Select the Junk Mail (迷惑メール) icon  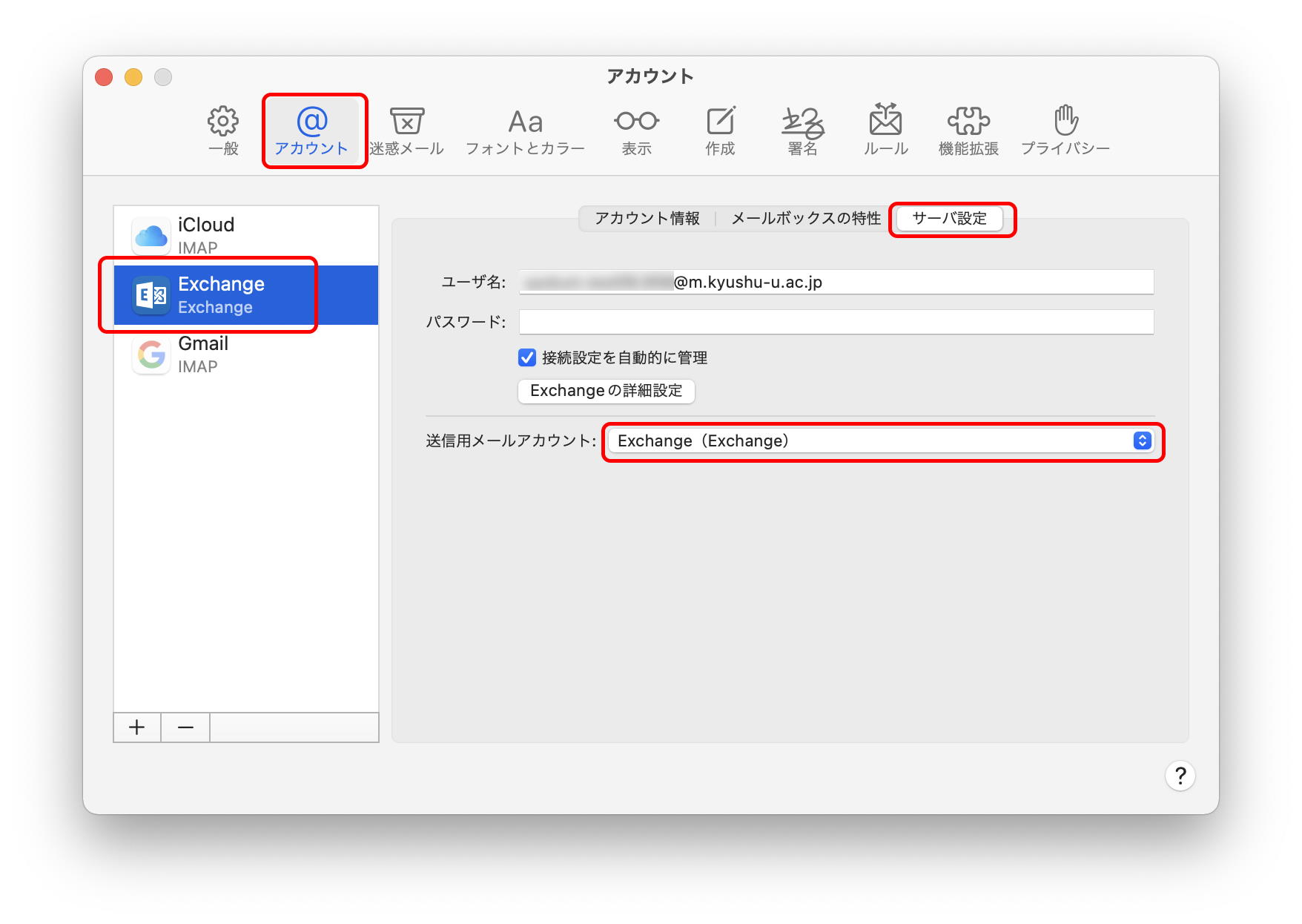(406, 131)
